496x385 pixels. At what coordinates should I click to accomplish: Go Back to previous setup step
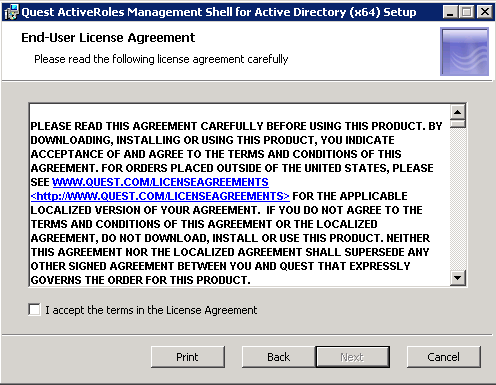278,357
